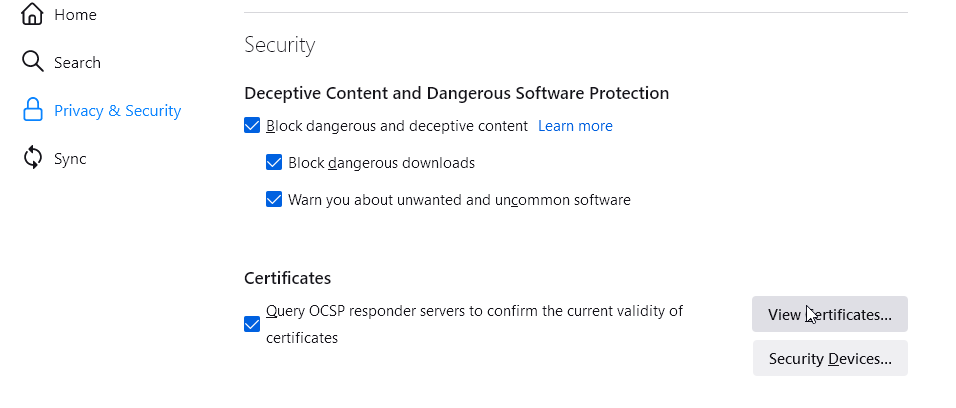Open the Security Devices dialog
This screenshot has width=956, height=408.
[830, 358]
